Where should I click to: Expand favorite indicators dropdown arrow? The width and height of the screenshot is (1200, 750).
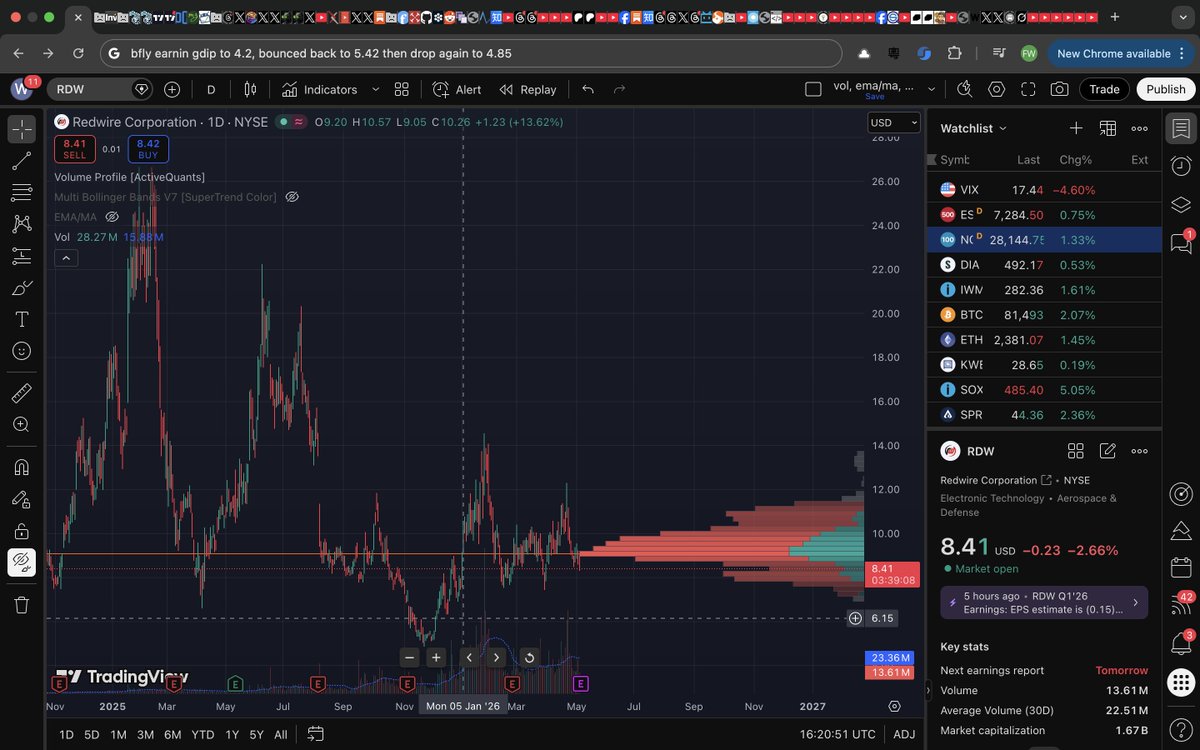(x=376, y=89)
